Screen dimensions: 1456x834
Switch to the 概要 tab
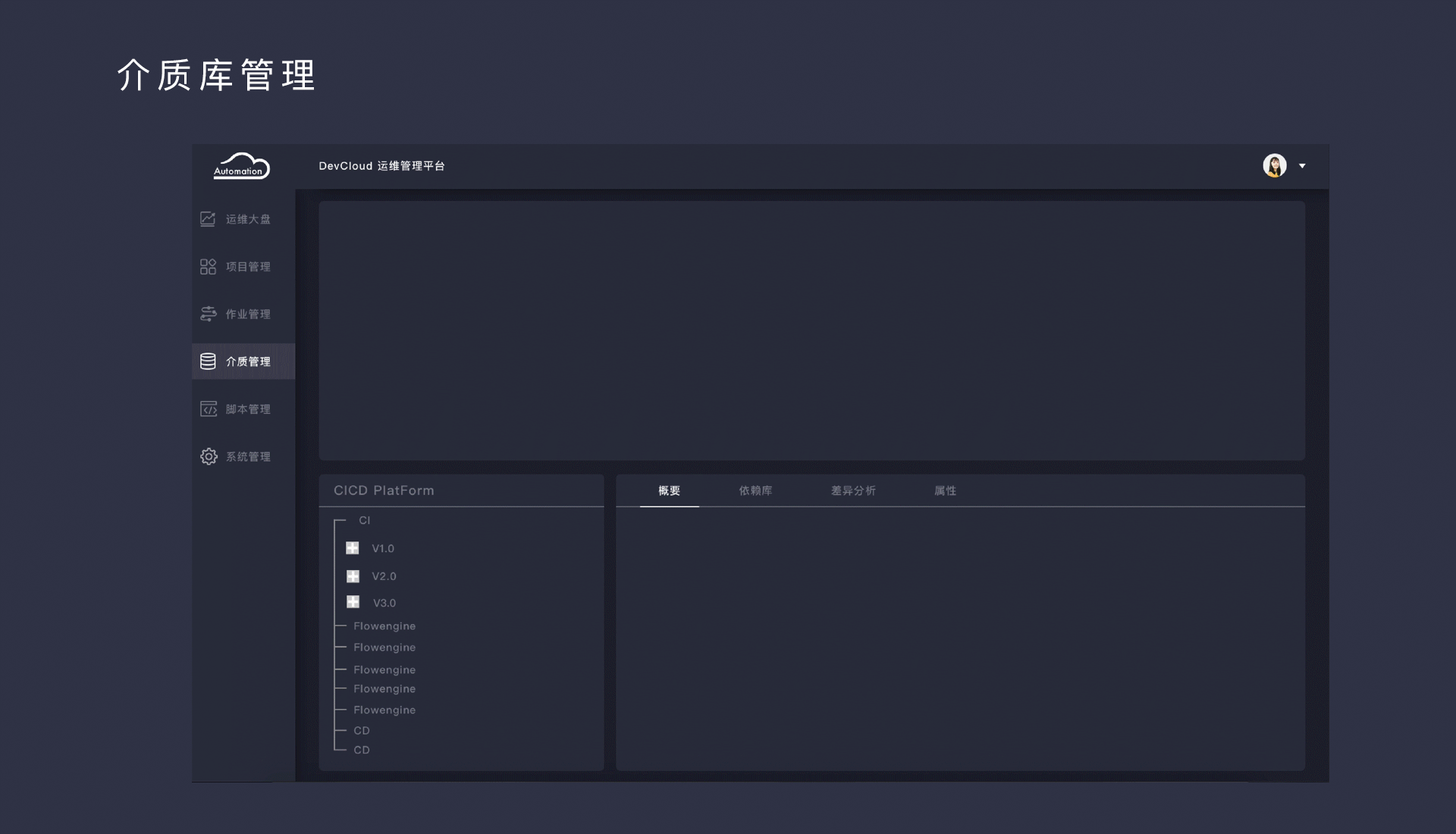[669, 491]
